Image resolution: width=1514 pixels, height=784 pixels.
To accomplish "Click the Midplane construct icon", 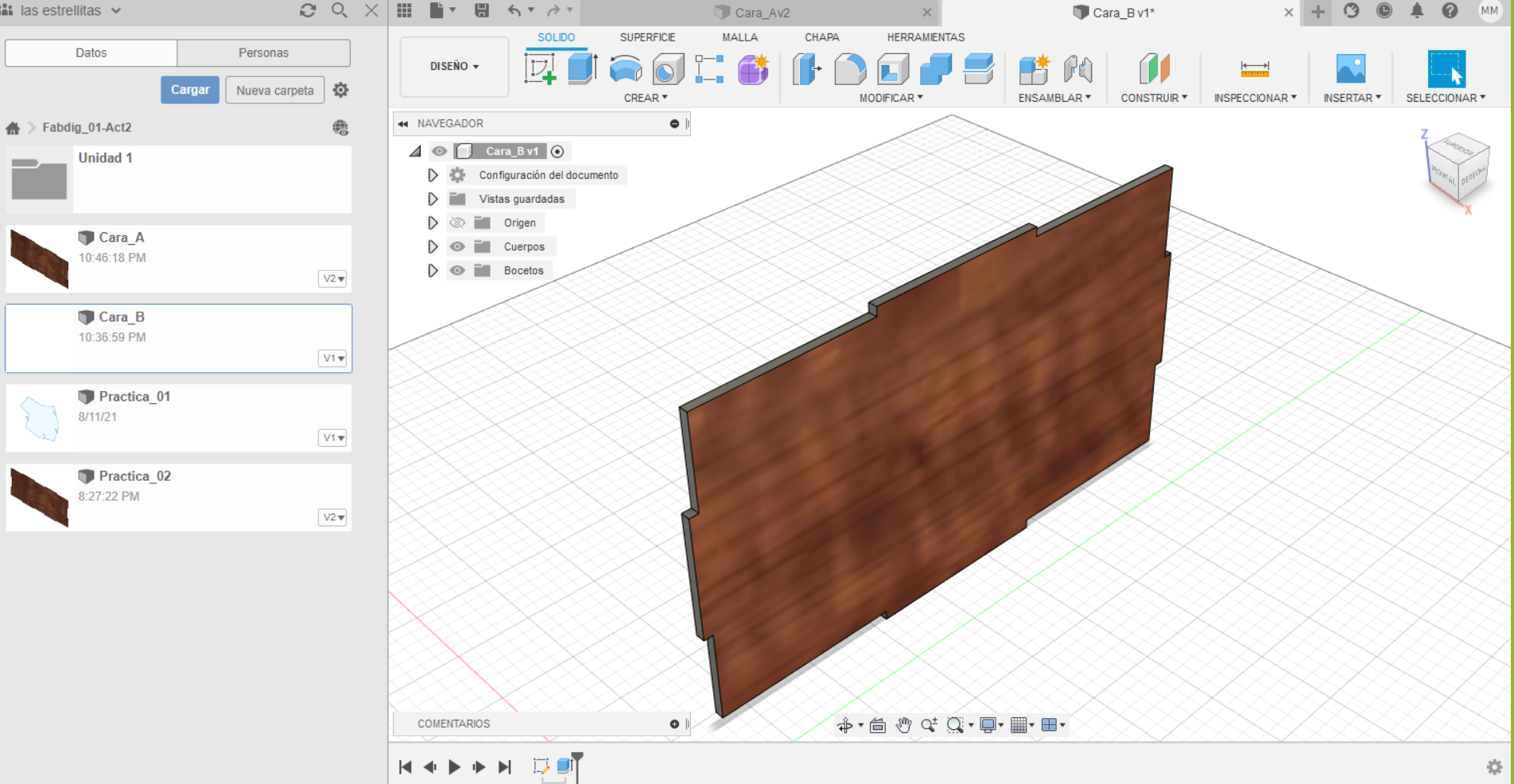I will pos(1154,68).
